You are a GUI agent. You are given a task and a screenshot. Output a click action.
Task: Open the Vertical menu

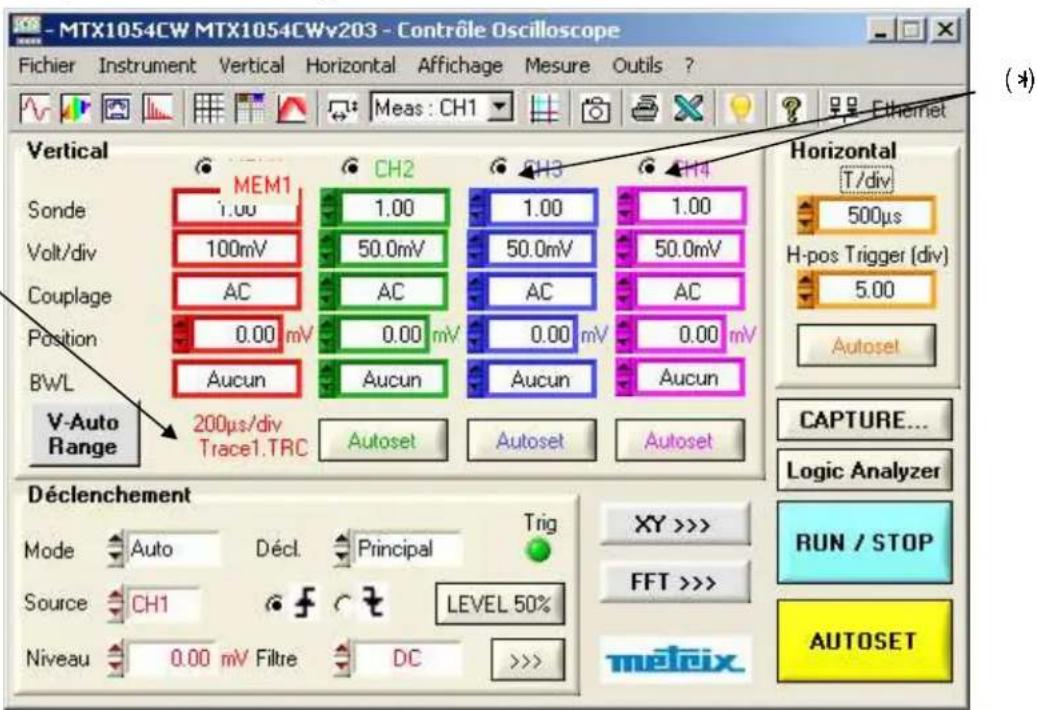pos(252,66)
